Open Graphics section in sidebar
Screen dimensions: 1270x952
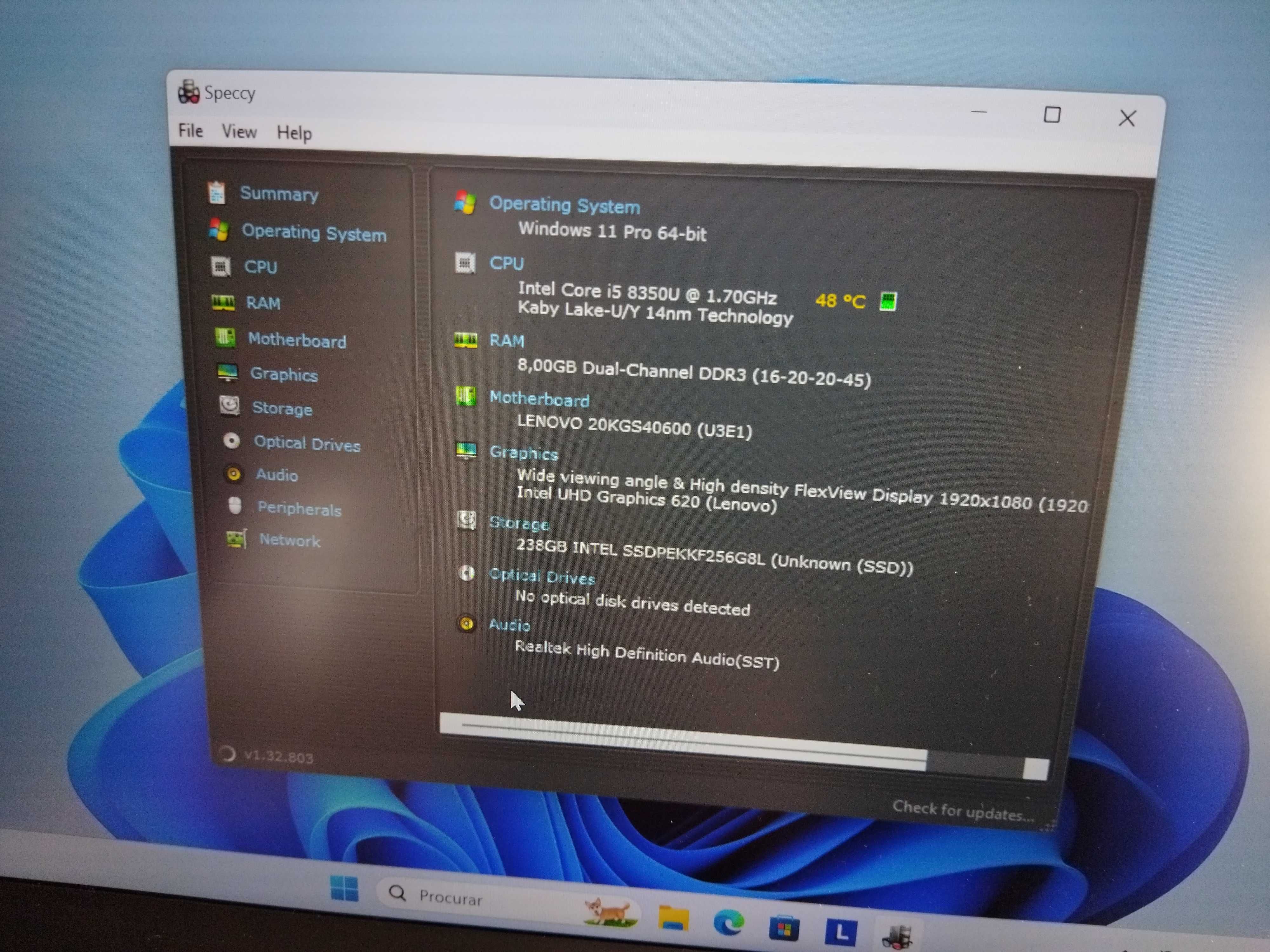click(284, 374)
